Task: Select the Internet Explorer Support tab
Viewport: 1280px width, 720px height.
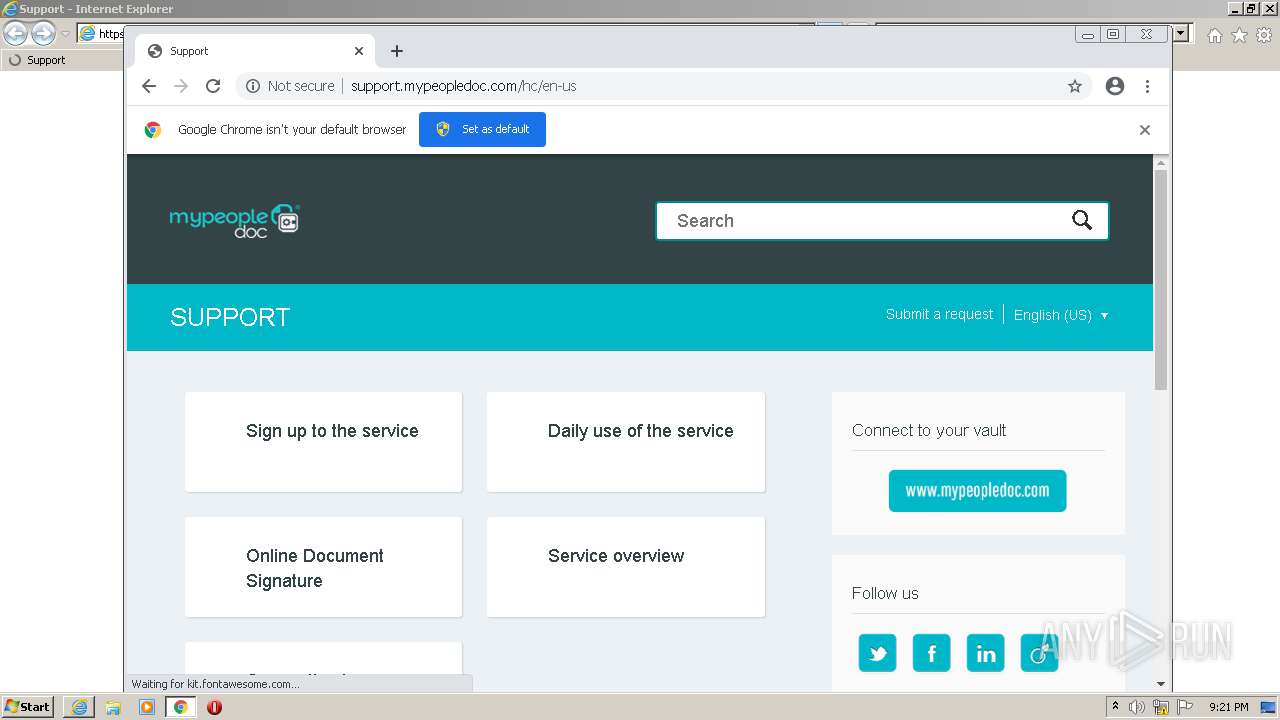Action: click(x=62, y=60)
